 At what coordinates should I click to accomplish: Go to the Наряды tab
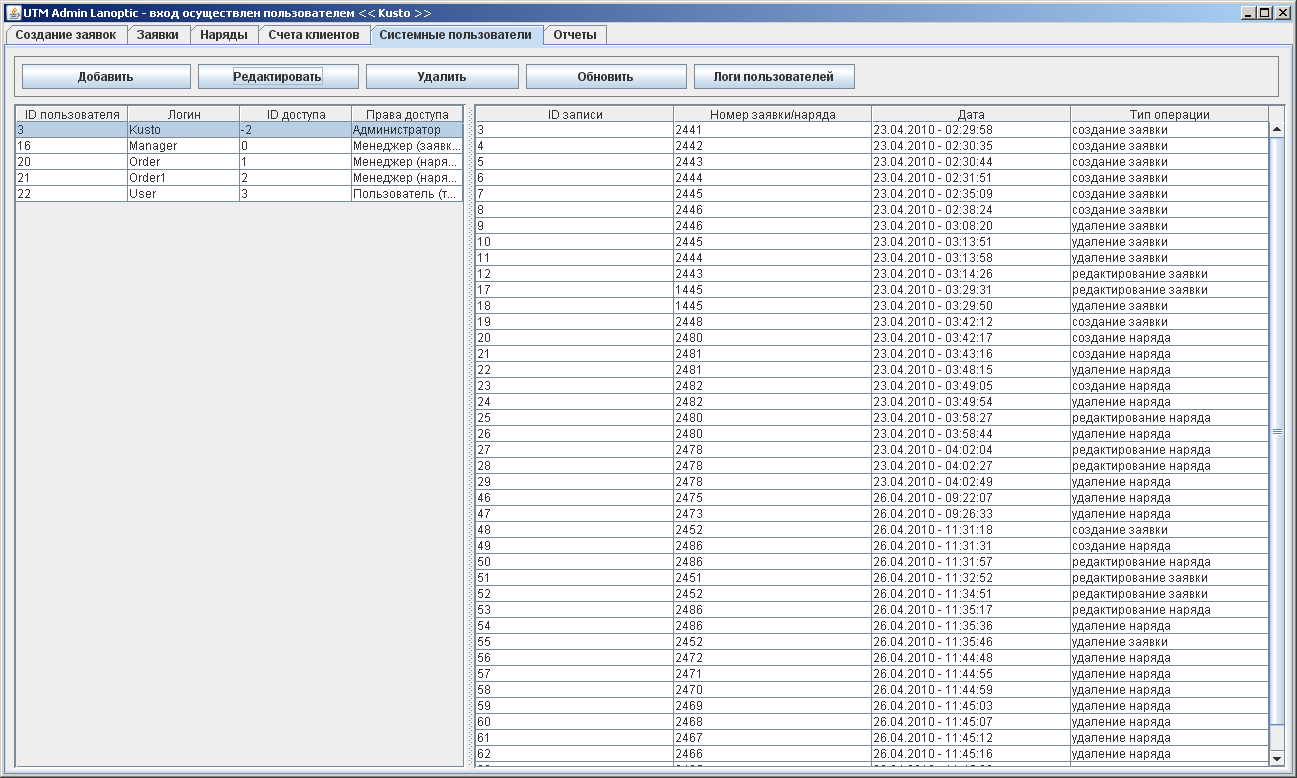(x=224, y=35)
